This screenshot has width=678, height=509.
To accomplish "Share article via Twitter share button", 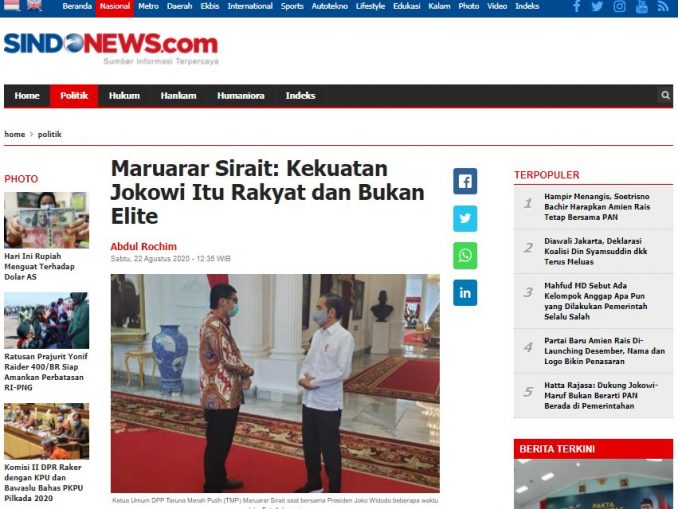I will pos(465,218).
